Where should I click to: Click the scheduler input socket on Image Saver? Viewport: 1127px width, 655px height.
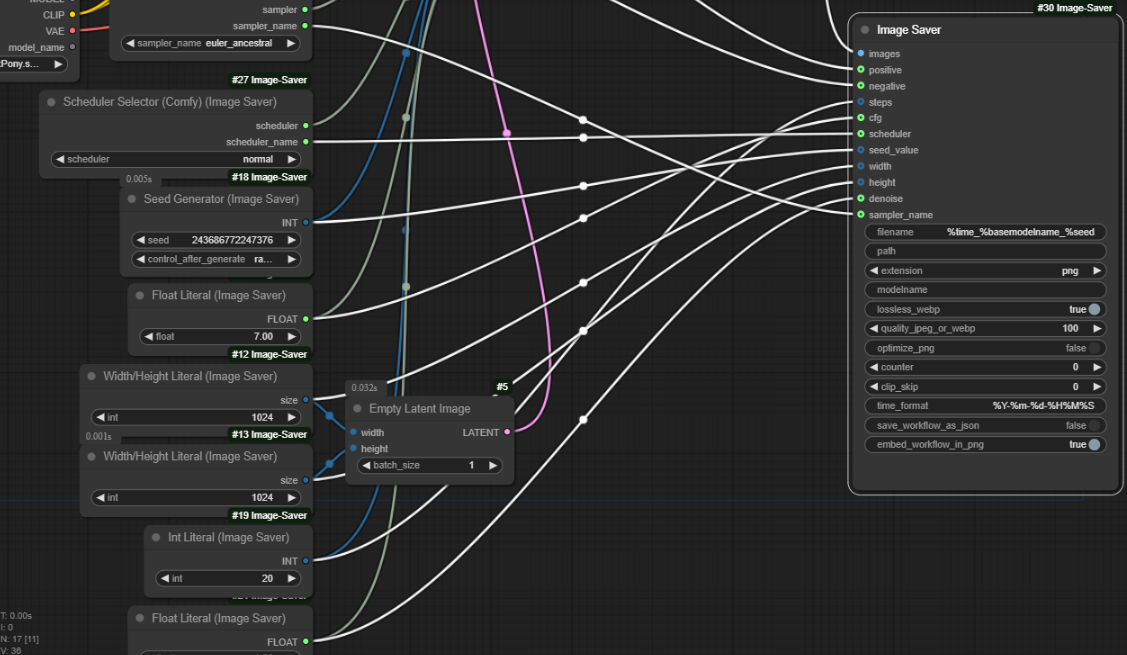point(860,134)
